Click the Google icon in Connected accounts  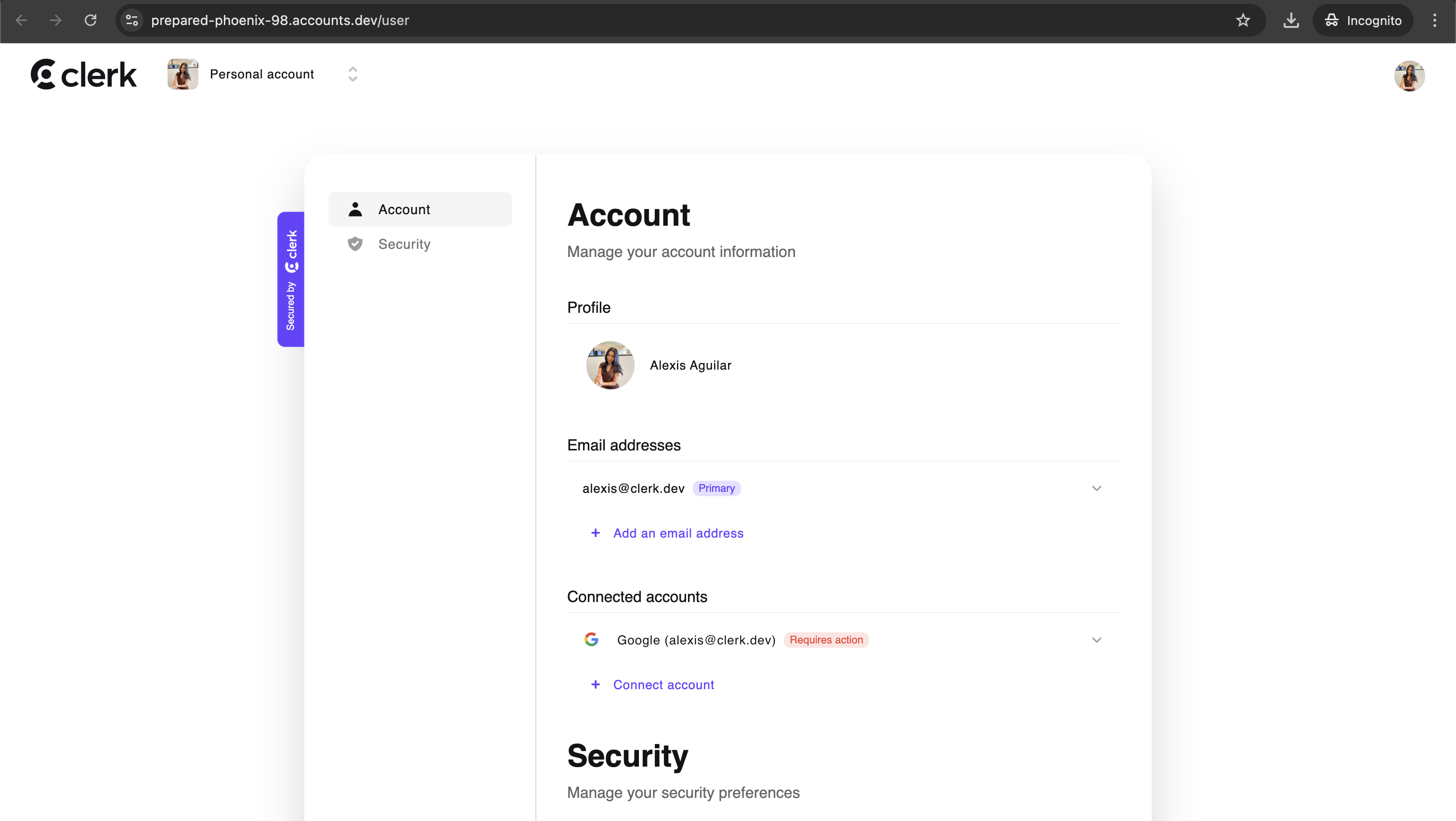tap(592, 640)
